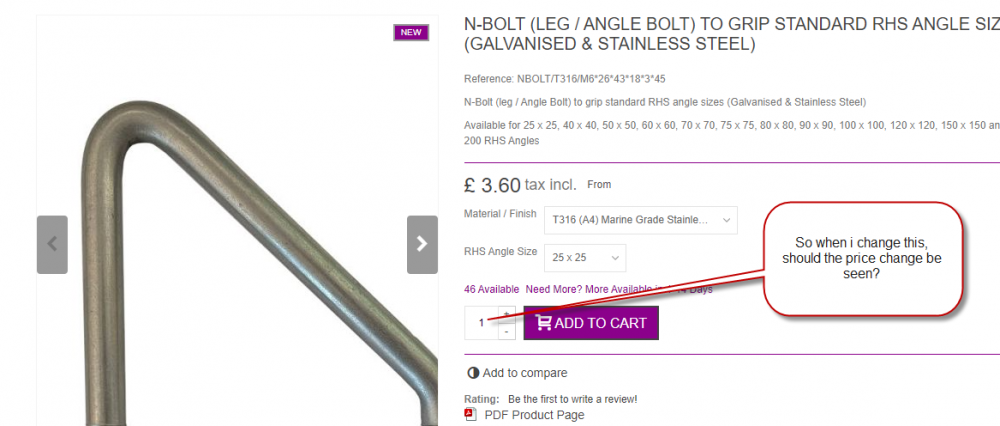Open the PDF Product Page link

pos(534,415)
